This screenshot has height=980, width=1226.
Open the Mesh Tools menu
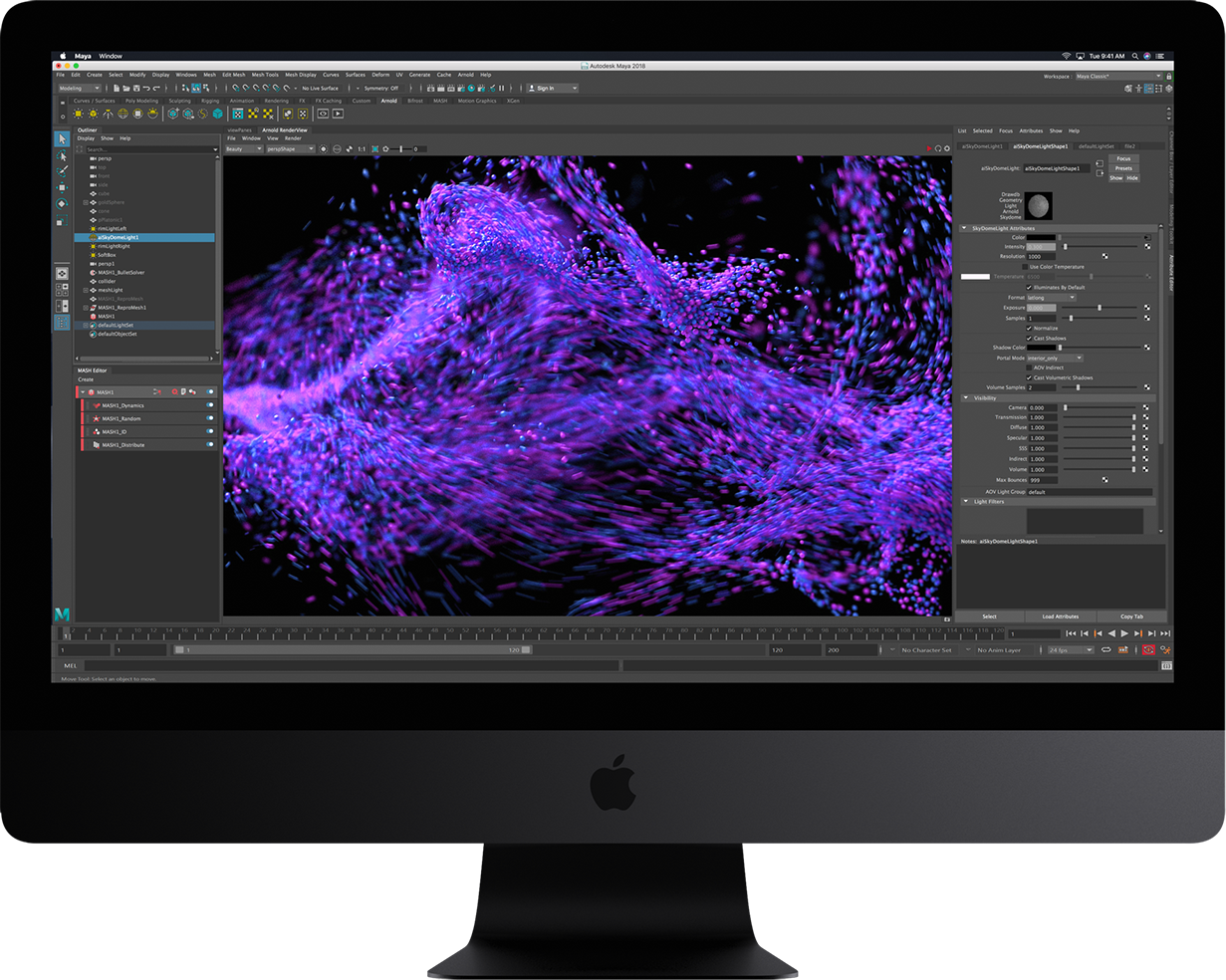(265, 75)
